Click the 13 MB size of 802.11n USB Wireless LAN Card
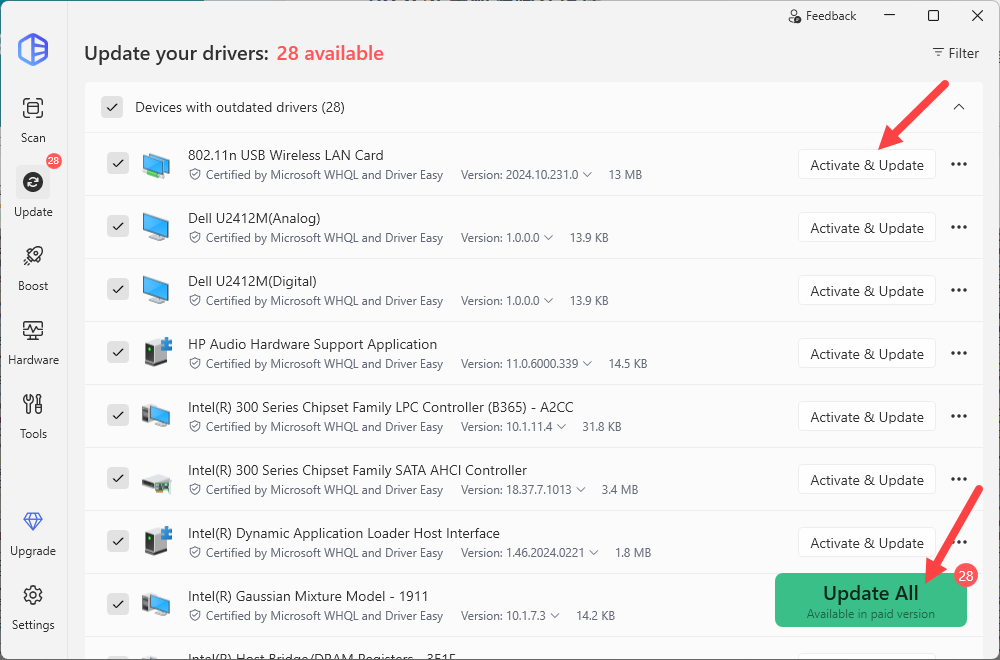Image resolution: width=1000 pixels, height=660 pixels. click(x=625, y=175)
